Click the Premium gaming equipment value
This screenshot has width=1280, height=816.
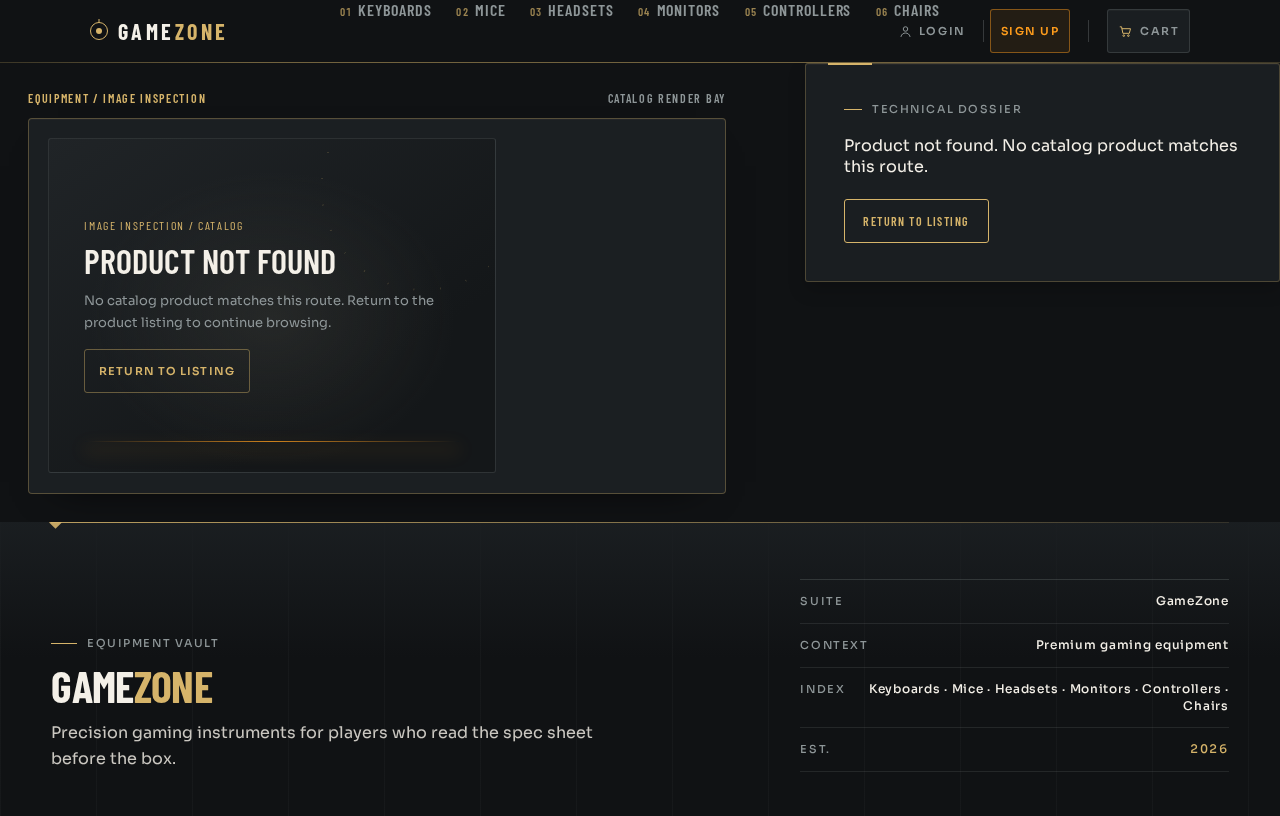click(x=1132, y=645)
